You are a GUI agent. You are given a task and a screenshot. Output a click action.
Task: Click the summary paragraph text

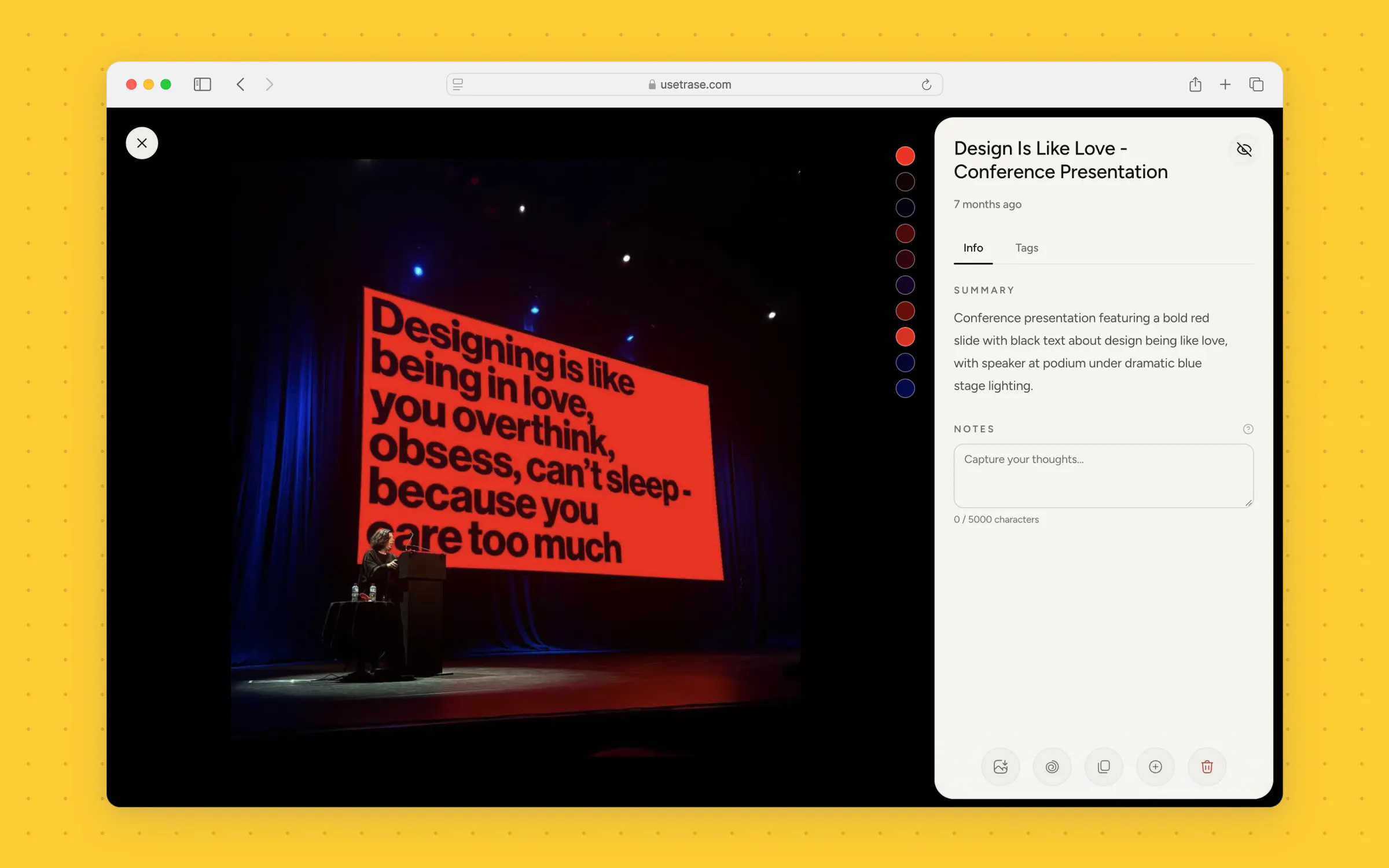(x=1090, y=352)
